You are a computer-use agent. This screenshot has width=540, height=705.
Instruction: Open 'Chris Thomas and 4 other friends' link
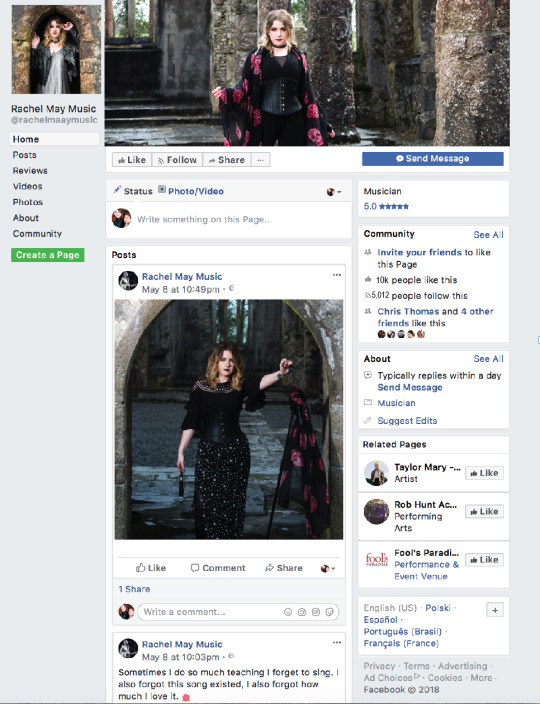pyautogui.click(x=435, y=317)
